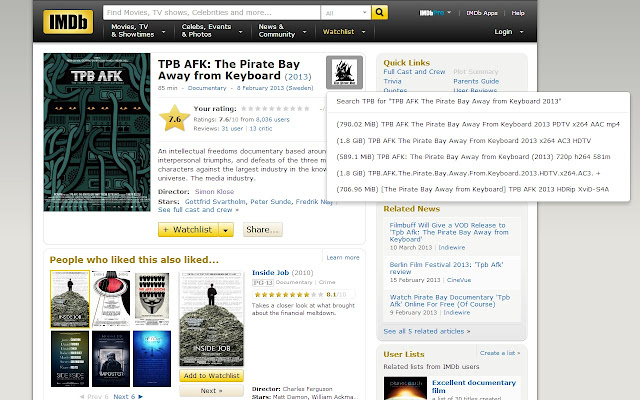Click the Create a list link

coord(500,353)
